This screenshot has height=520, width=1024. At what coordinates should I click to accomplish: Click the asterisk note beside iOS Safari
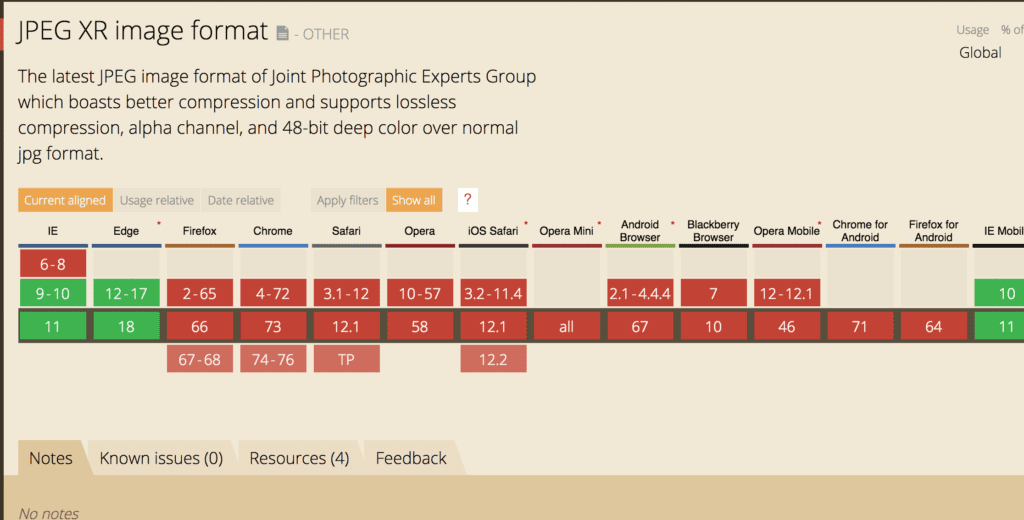(526, 223)
